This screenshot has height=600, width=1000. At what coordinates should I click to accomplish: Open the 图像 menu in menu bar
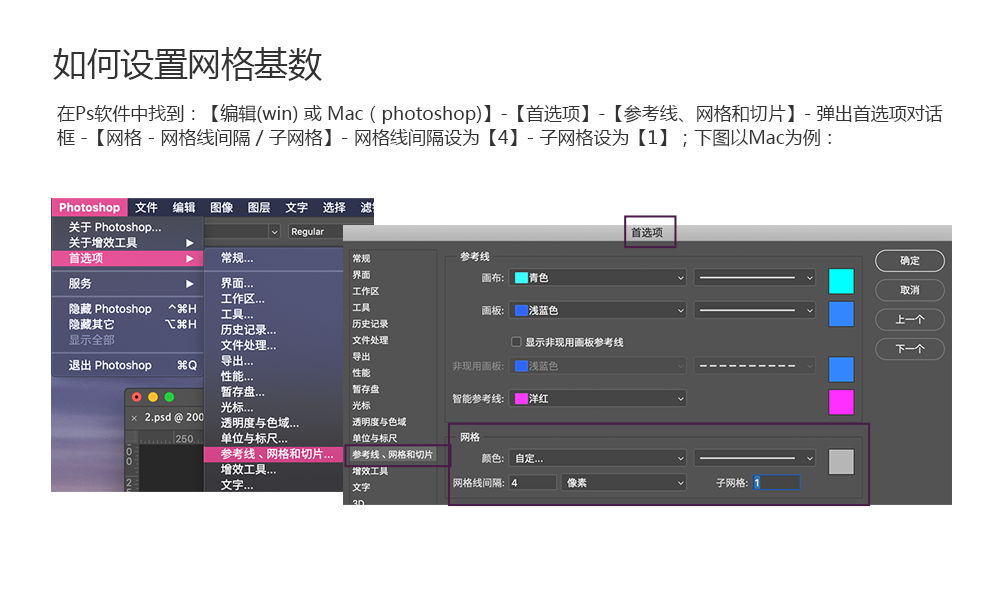click(221, 207)
